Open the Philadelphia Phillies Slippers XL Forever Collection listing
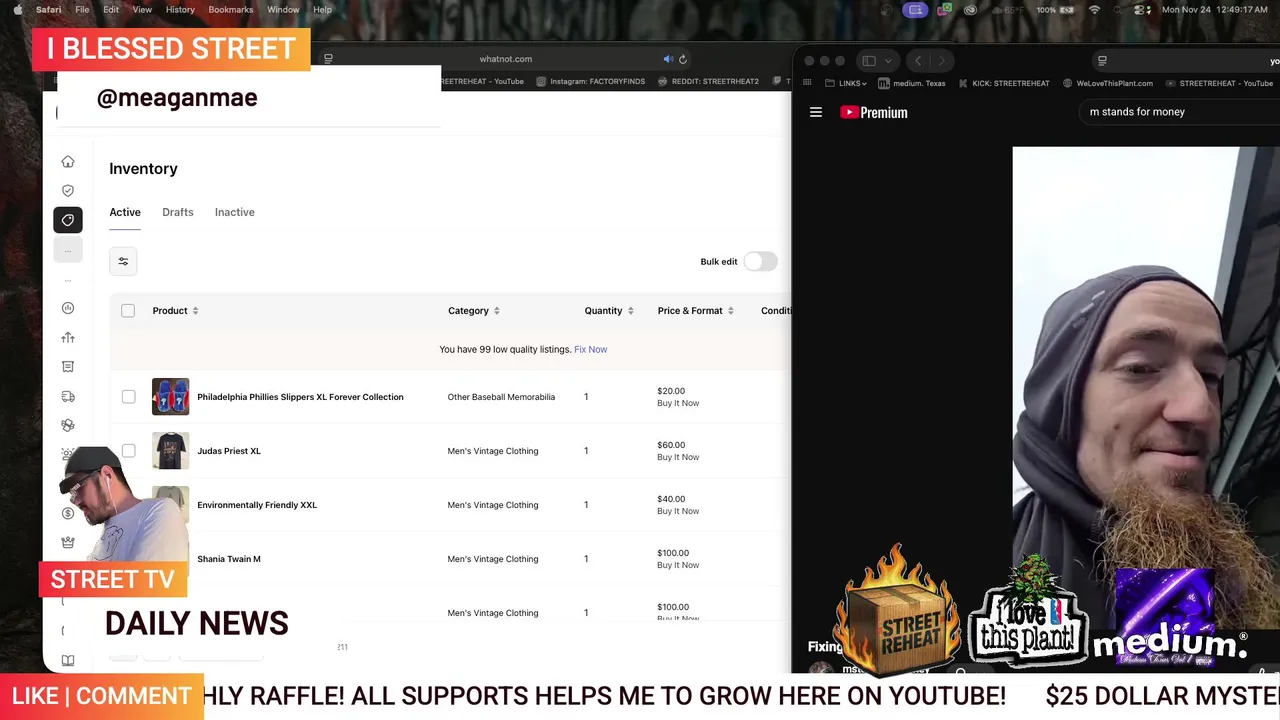1280x720 pixels. [x=300, y=397]
